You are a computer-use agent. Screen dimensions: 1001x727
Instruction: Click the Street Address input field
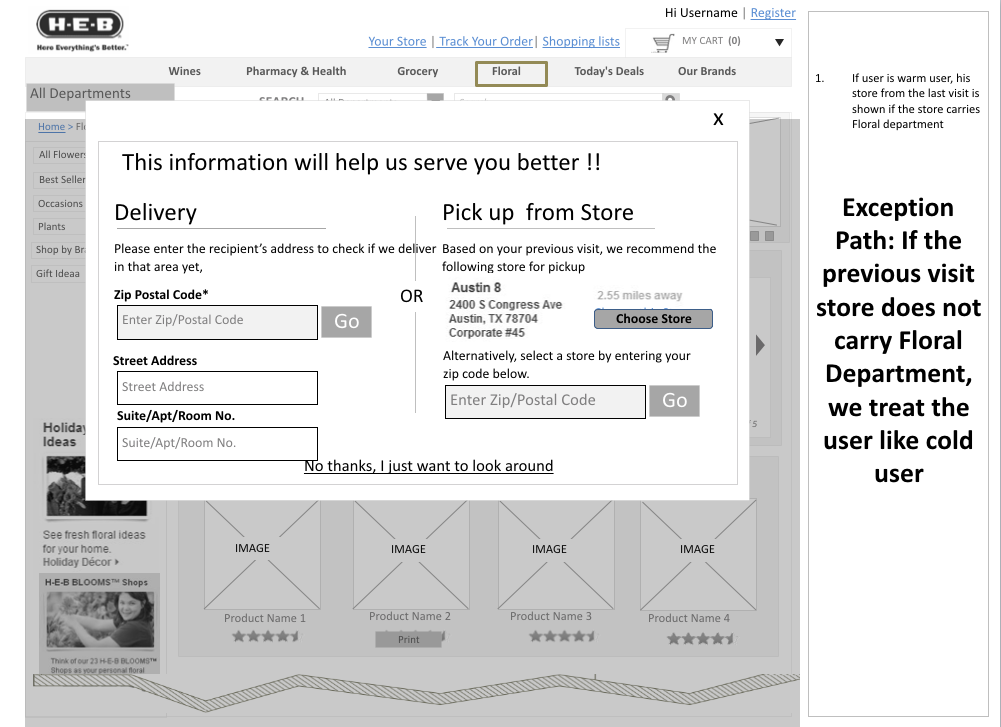(217, 387)
